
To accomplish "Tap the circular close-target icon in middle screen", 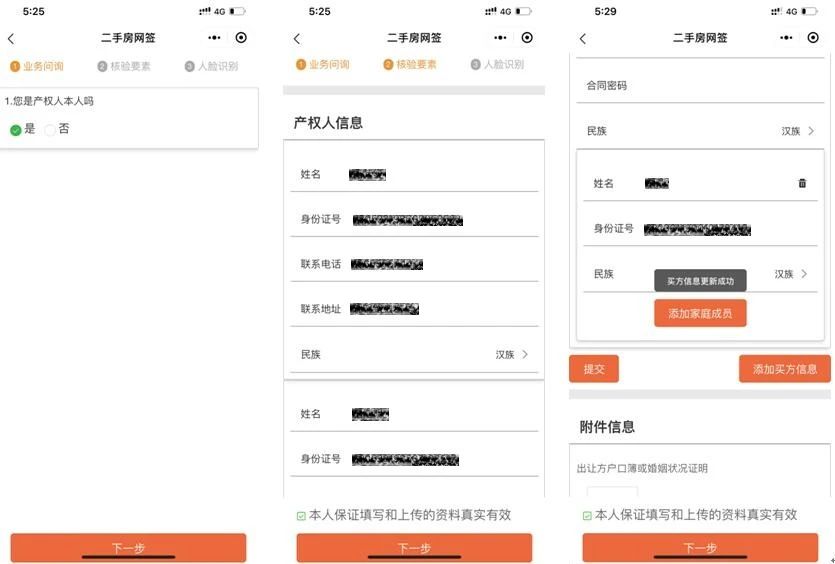I will pyautogui.click(x=527, y=37).
